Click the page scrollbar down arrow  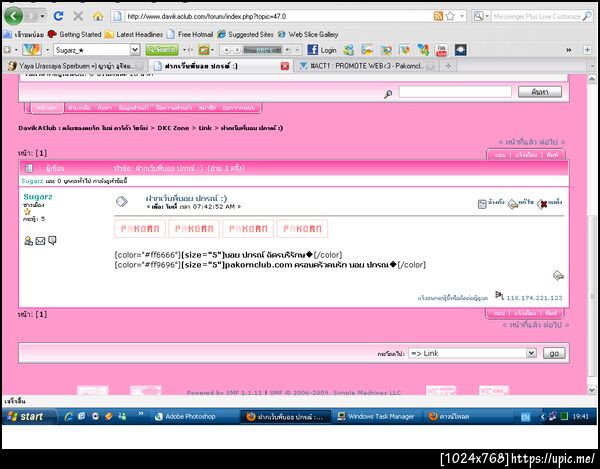pyautogui.click(x=592, y=390)
